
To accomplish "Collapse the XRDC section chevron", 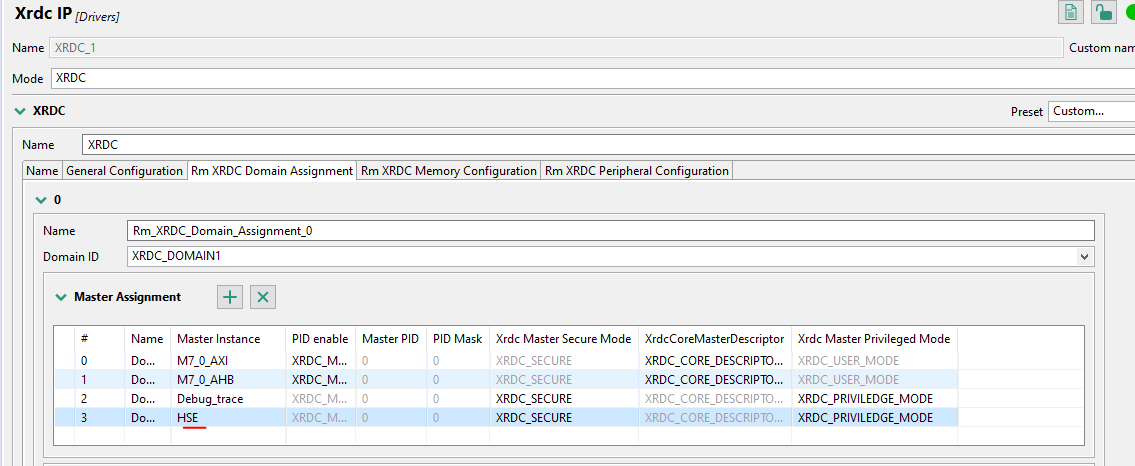I will pyautogui.click(x=19, y=111).
